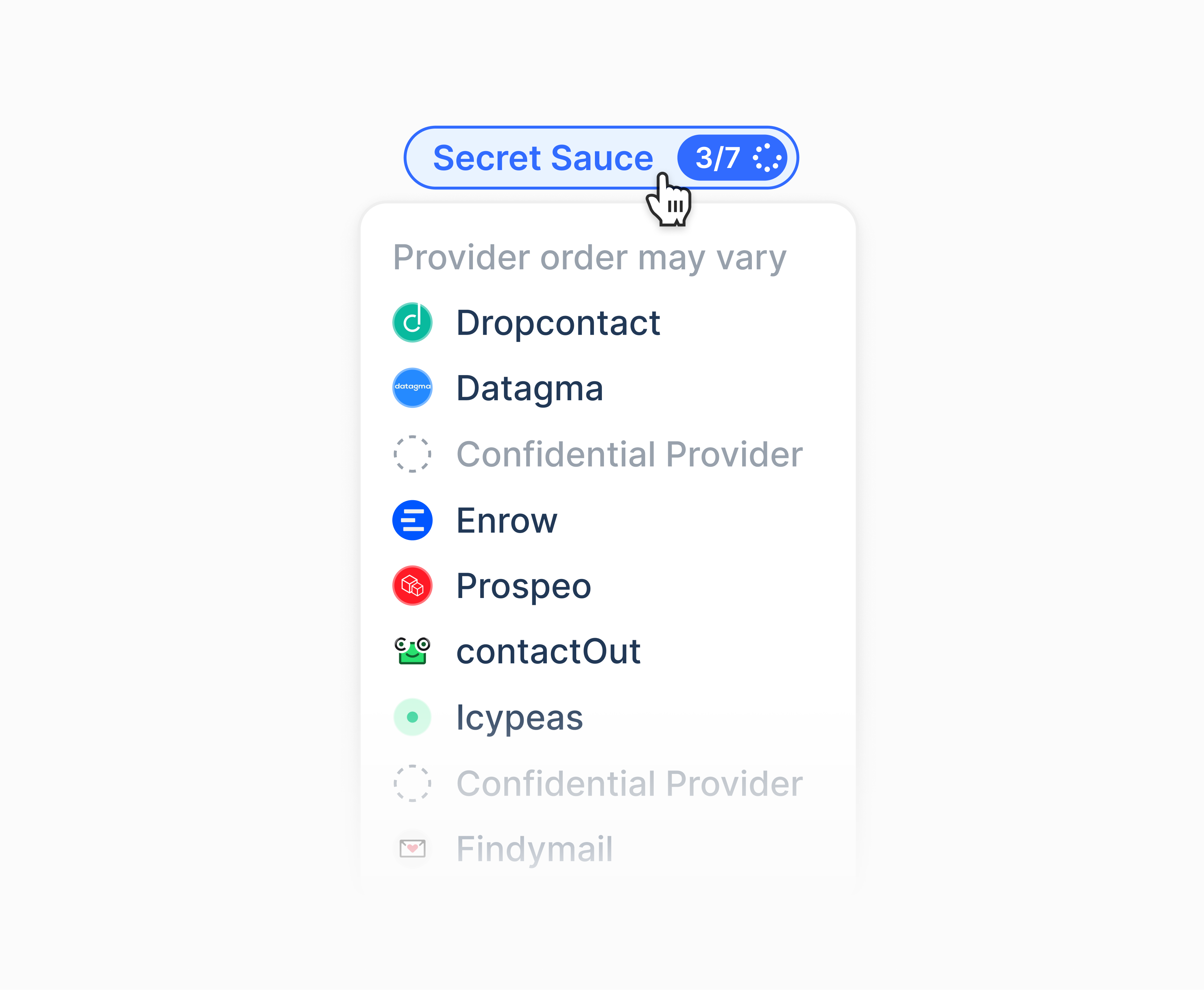
Task: Select Datagma in the provider list
Action: coord(529,388)
